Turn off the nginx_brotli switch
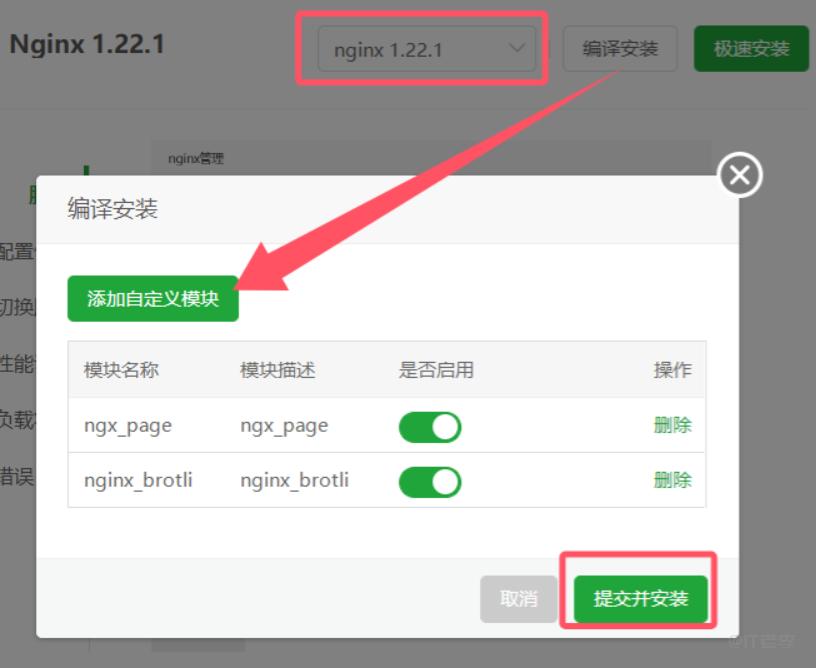The height and width of the screenshot is (668, 816). pyautogui.click(x=429, y=480)
